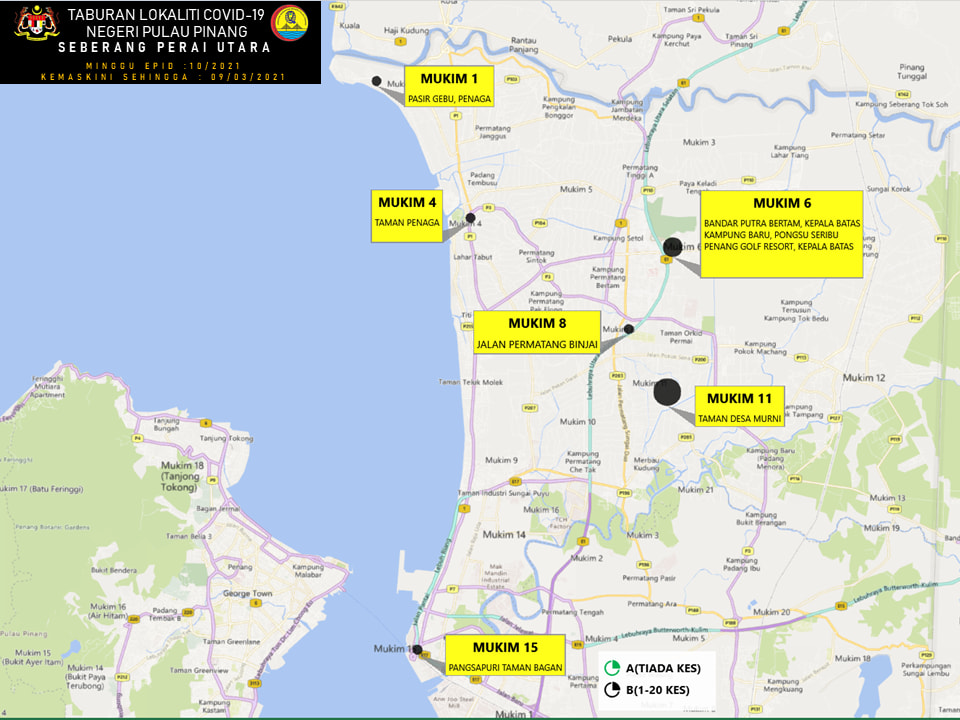Click the black marker dot beside Taman Penaga label

[x=470, y=217]
